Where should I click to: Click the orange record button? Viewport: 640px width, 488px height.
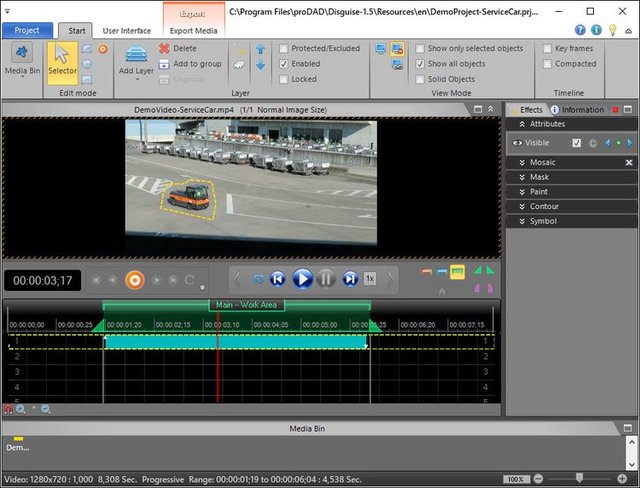point(134,280)
